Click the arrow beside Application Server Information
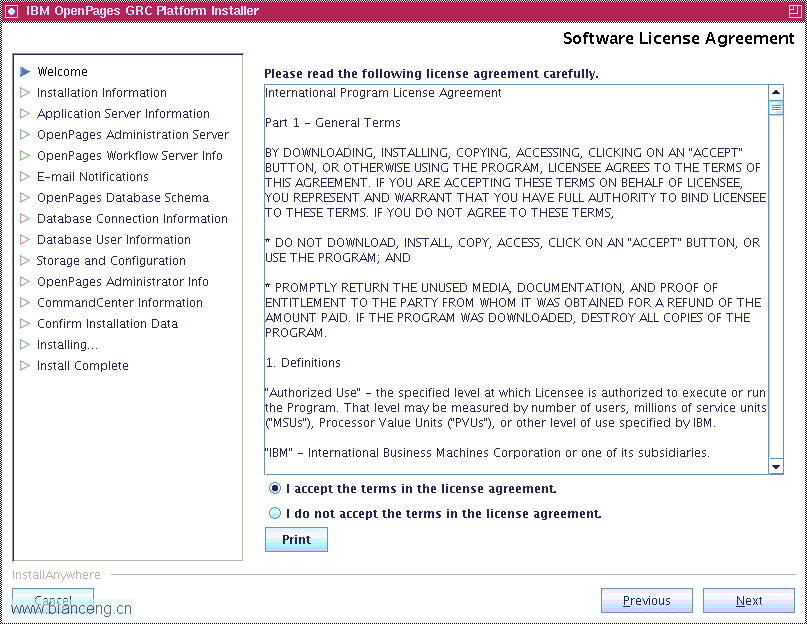This screenshot has height=624, width=807. (x=25, y=114)
